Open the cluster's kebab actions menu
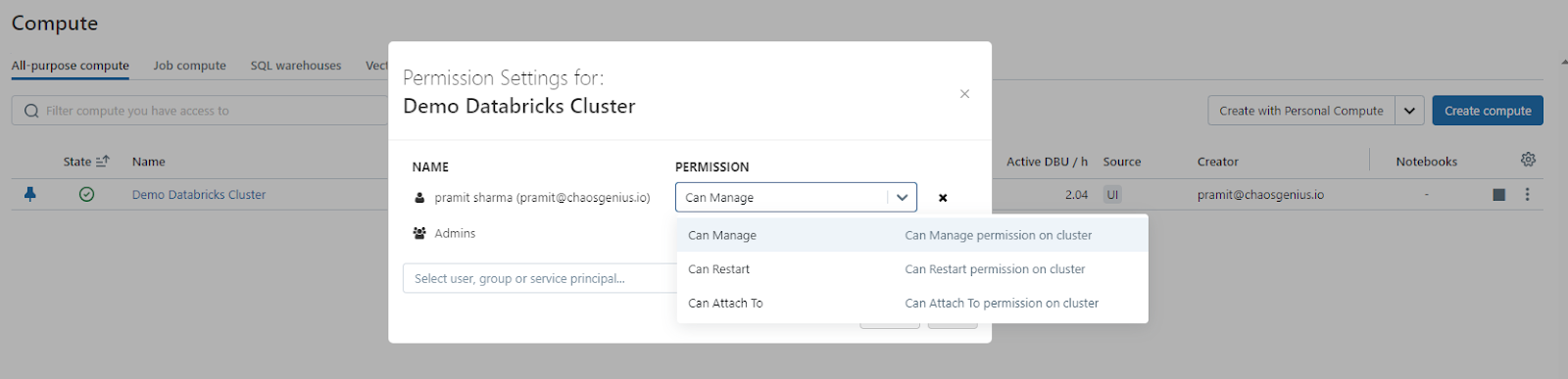The image size is (1568, 379). pos(1527,195)
